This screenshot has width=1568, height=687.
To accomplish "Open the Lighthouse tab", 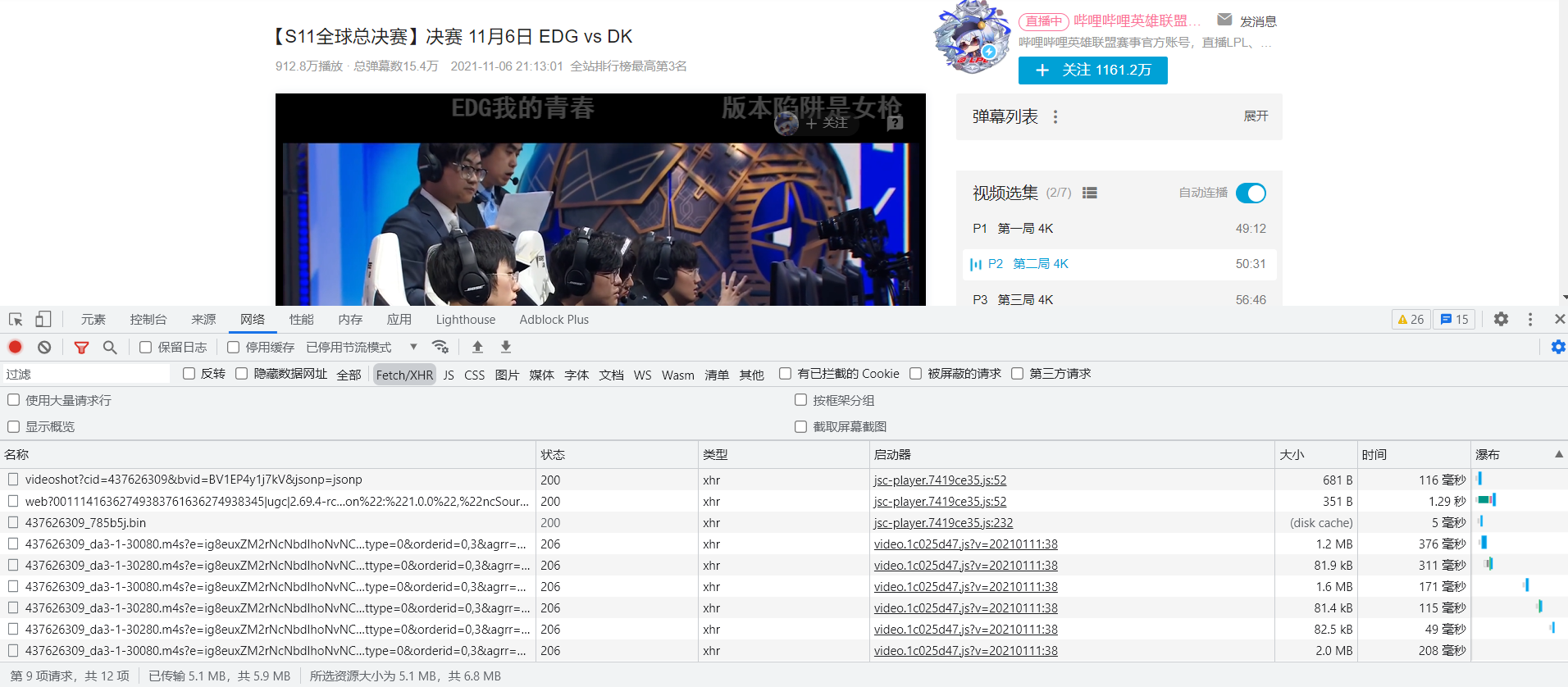I will 466,320.
